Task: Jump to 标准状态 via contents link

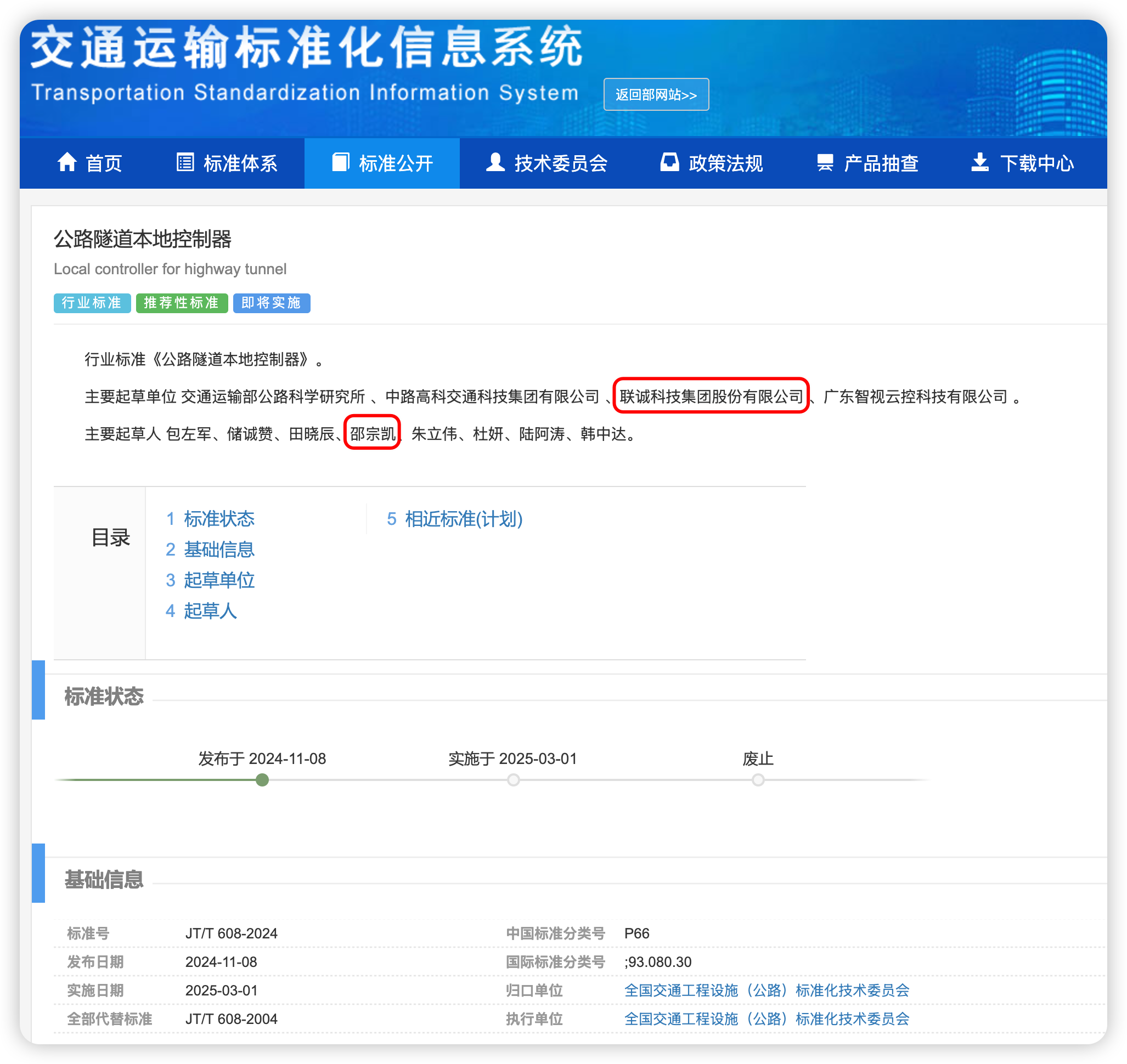Action: [x=218, y=519]
